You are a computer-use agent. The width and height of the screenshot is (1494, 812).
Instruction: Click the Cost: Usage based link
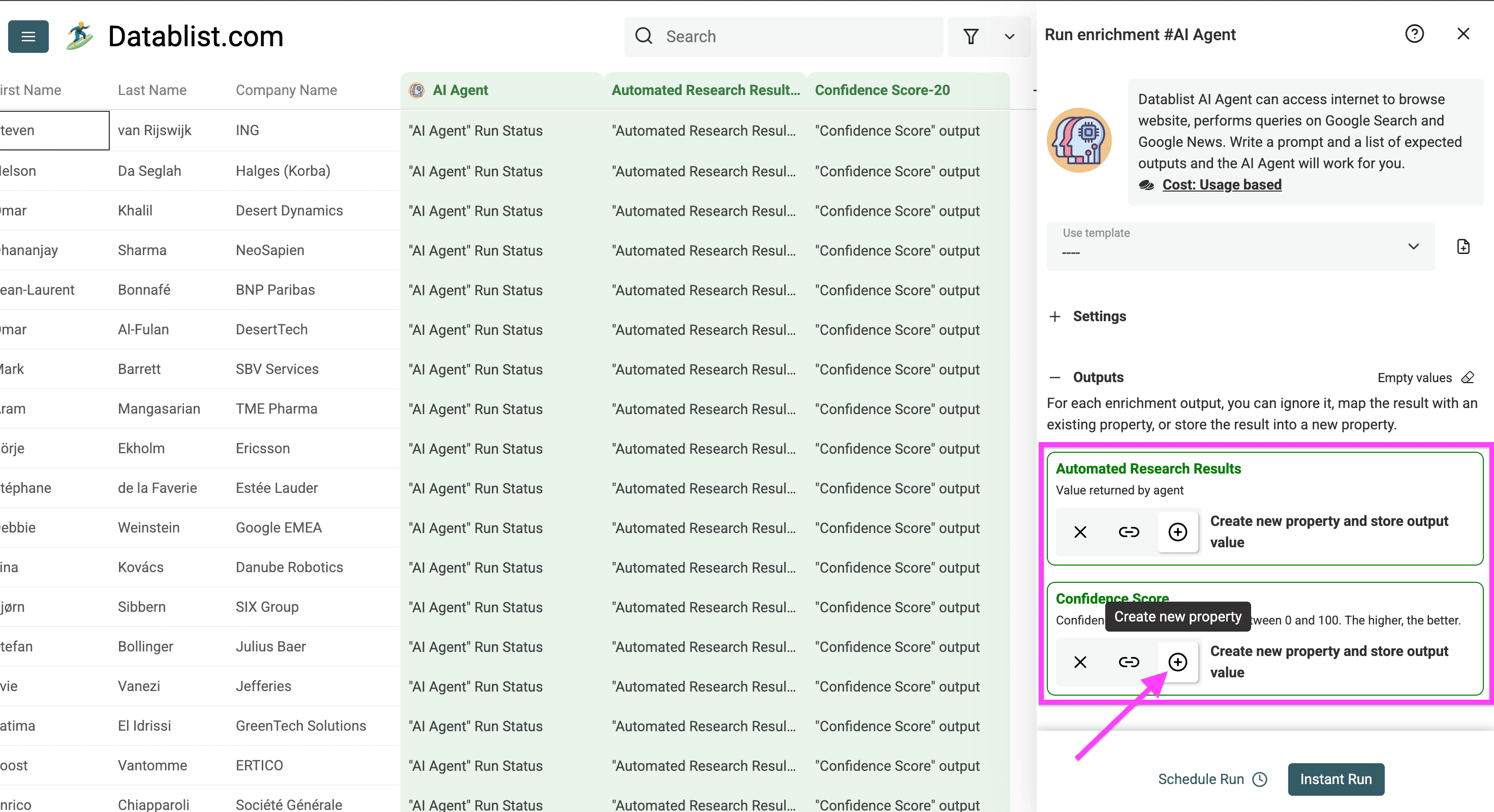point(1222,184)
